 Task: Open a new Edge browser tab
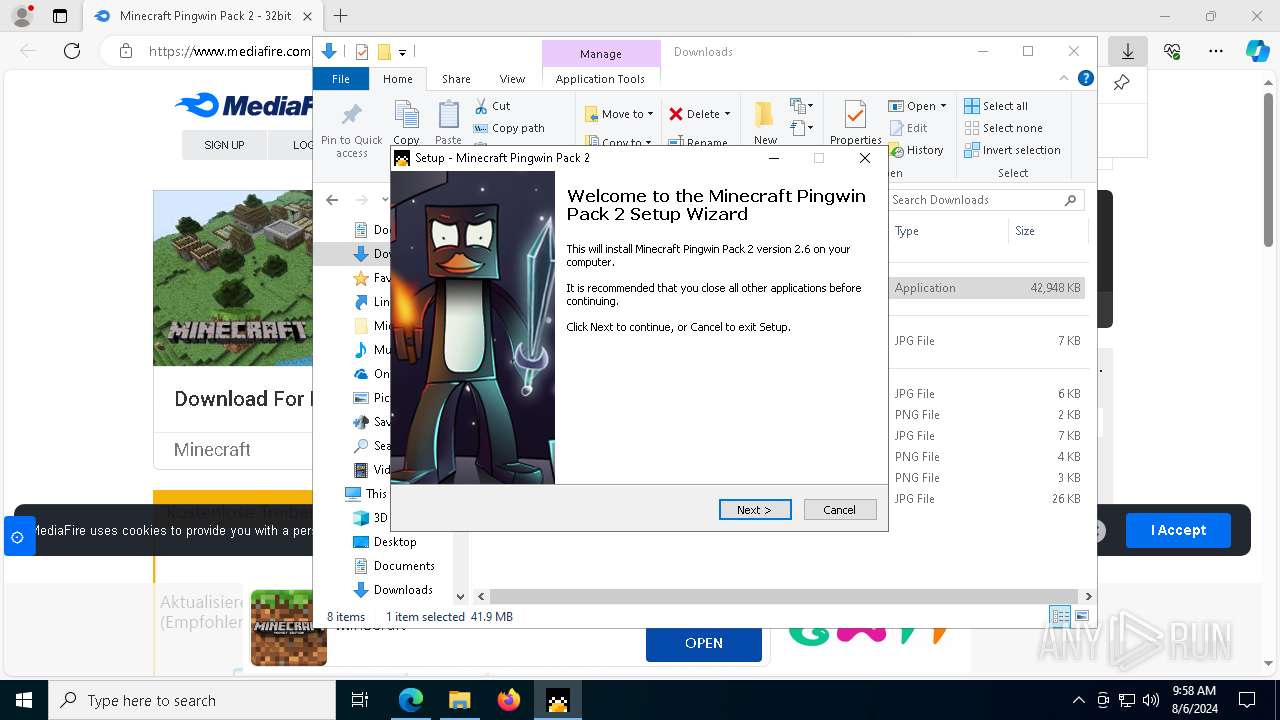click(x=341, y=16)
